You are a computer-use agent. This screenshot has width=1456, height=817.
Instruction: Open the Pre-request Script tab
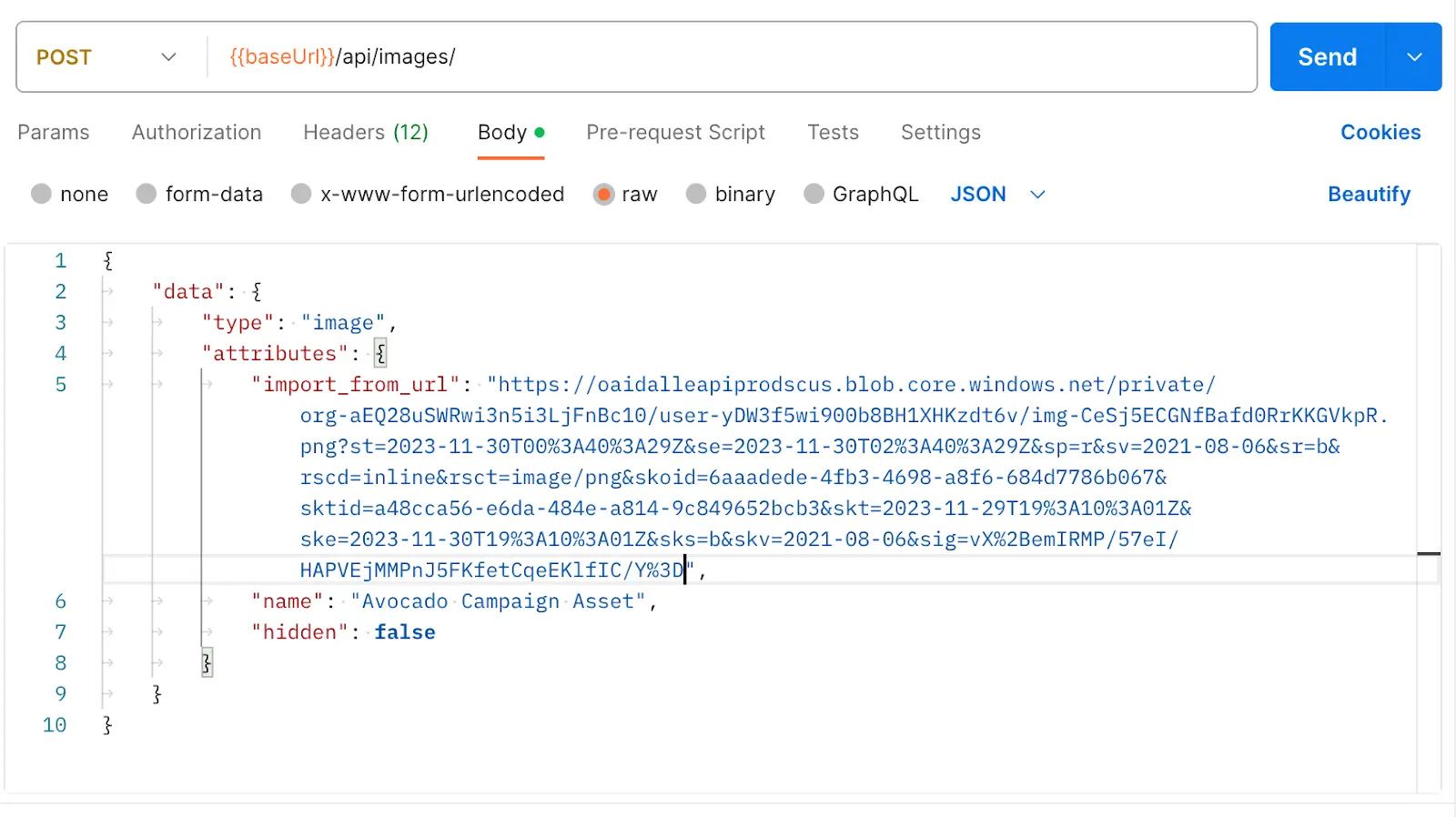click(x=675, y=133)
